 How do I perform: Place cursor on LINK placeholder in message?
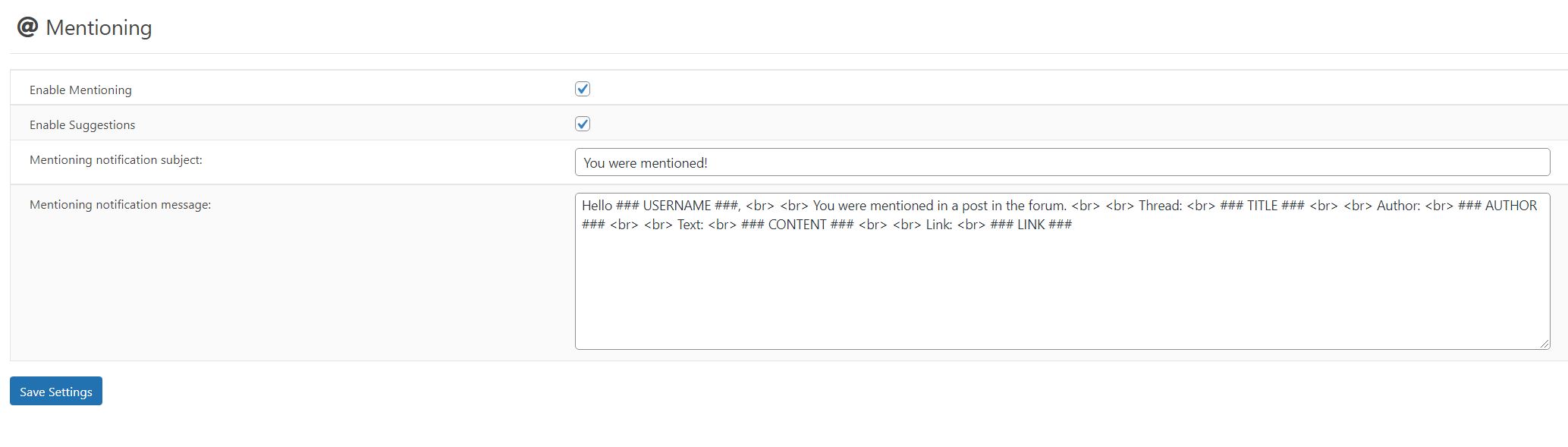1031,225
